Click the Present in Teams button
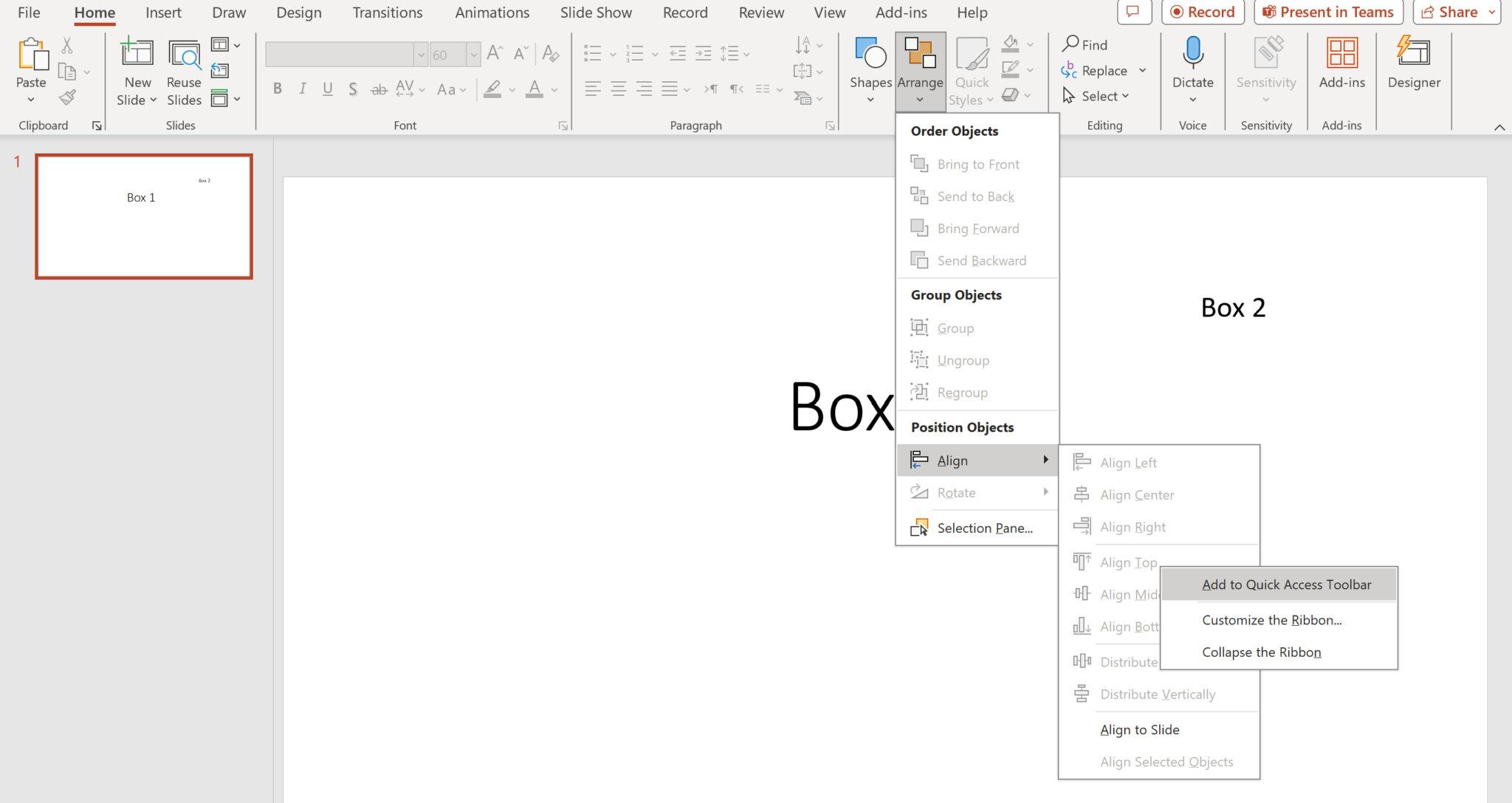 coord(1327,12)
